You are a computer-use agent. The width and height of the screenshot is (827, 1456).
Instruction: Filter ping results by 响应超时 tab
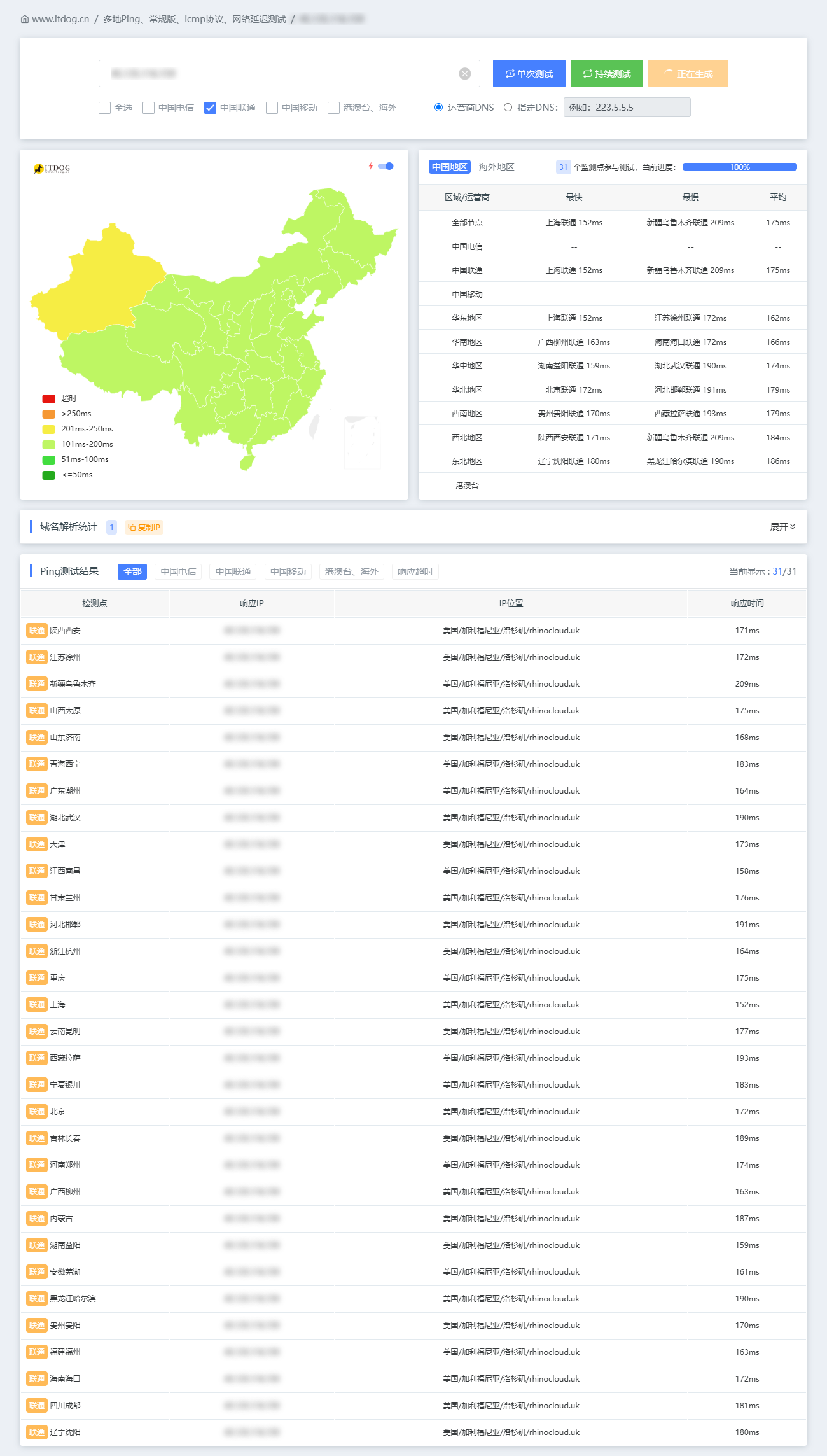pos(415,571)
